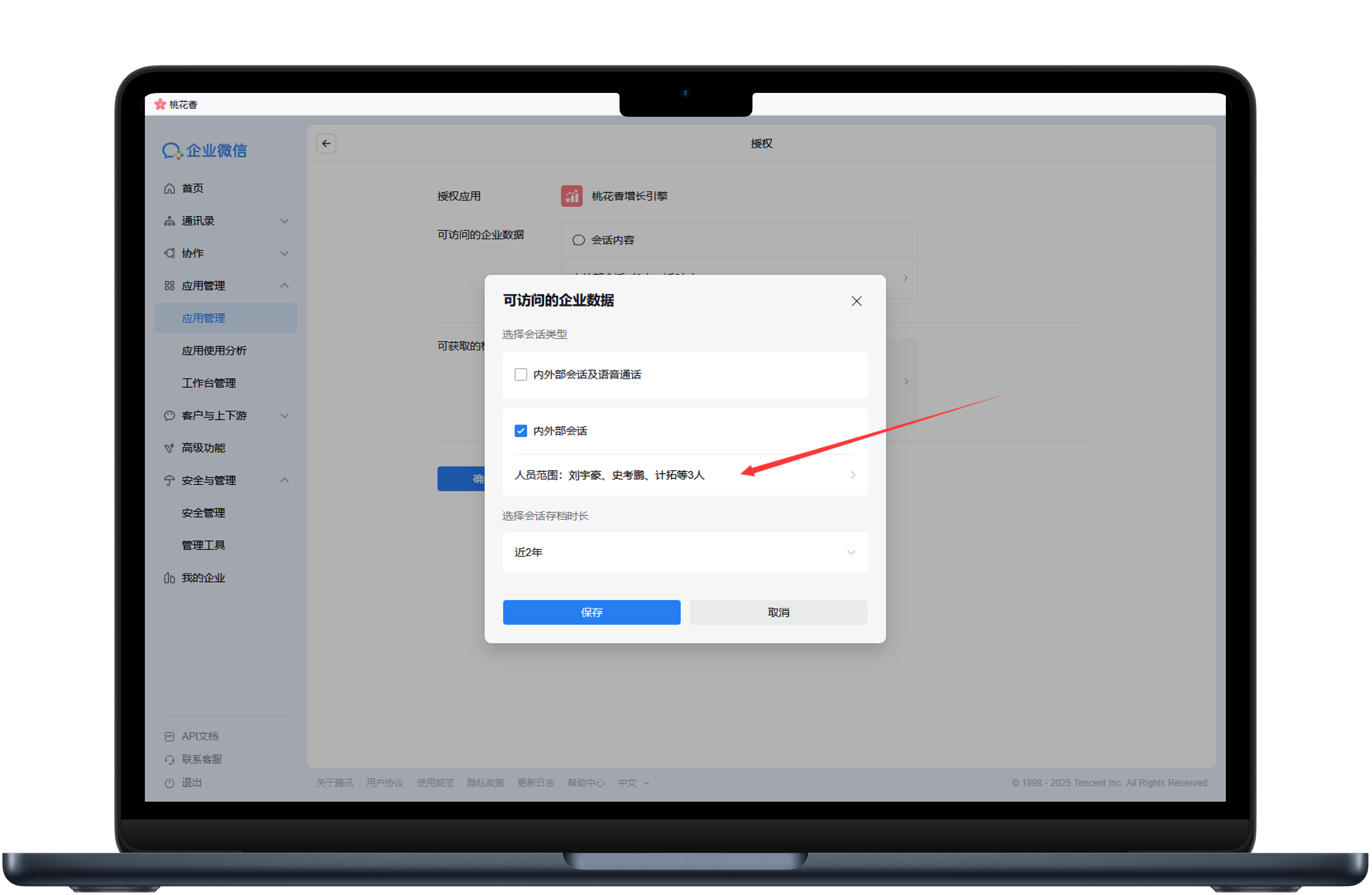Open 管理工具 in the sidebar
The width and height of the screenshot is (1372, 895).
[204, 545]
